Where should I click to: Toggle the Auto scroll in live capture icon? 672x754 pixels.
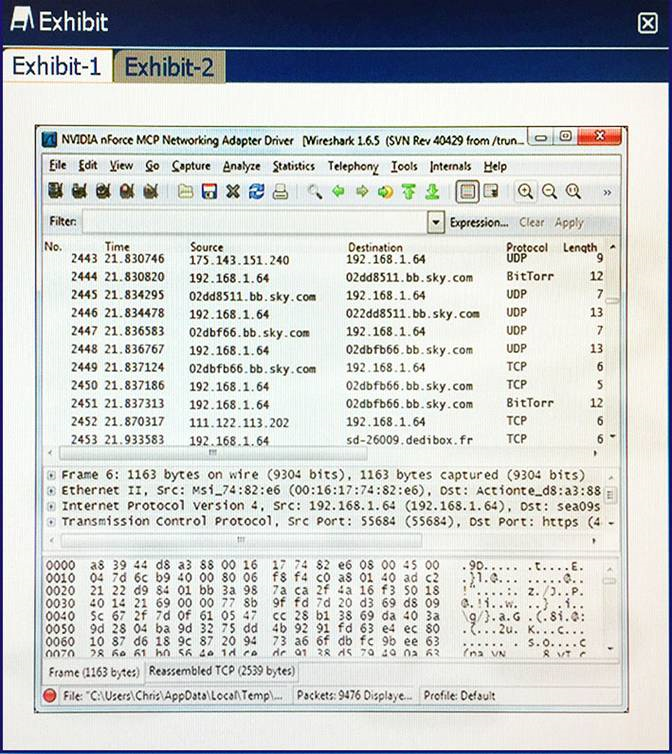[491, 191]
